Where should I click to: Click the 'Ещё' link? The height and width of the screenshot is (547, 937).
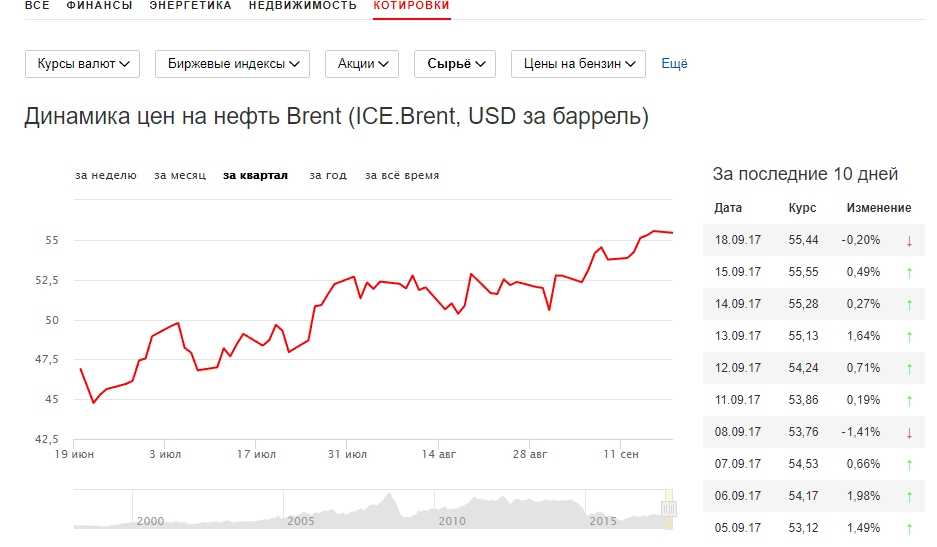[674, 64]
